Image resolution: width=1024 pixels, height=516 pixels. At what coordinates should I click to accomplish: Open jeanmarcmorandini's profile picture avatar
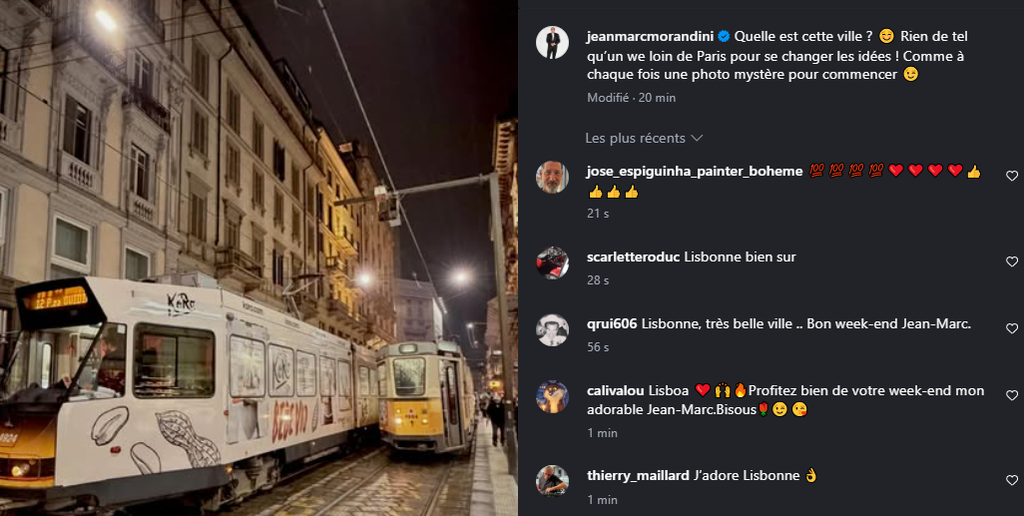pyautogui.click(x=552, y=43)
